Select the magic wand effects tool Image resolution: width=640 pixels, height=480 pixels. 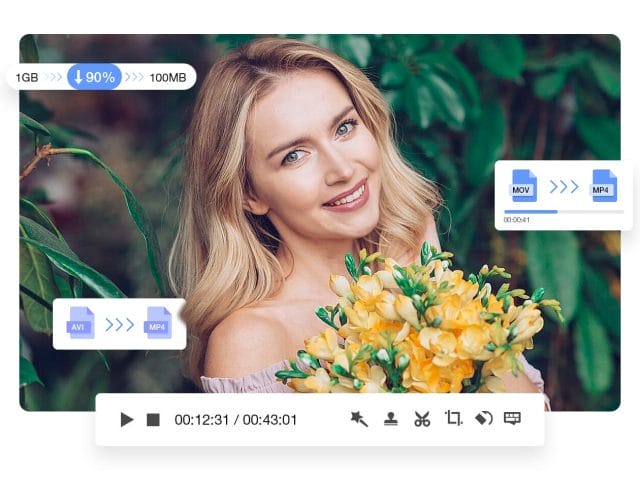click(359, 419)
